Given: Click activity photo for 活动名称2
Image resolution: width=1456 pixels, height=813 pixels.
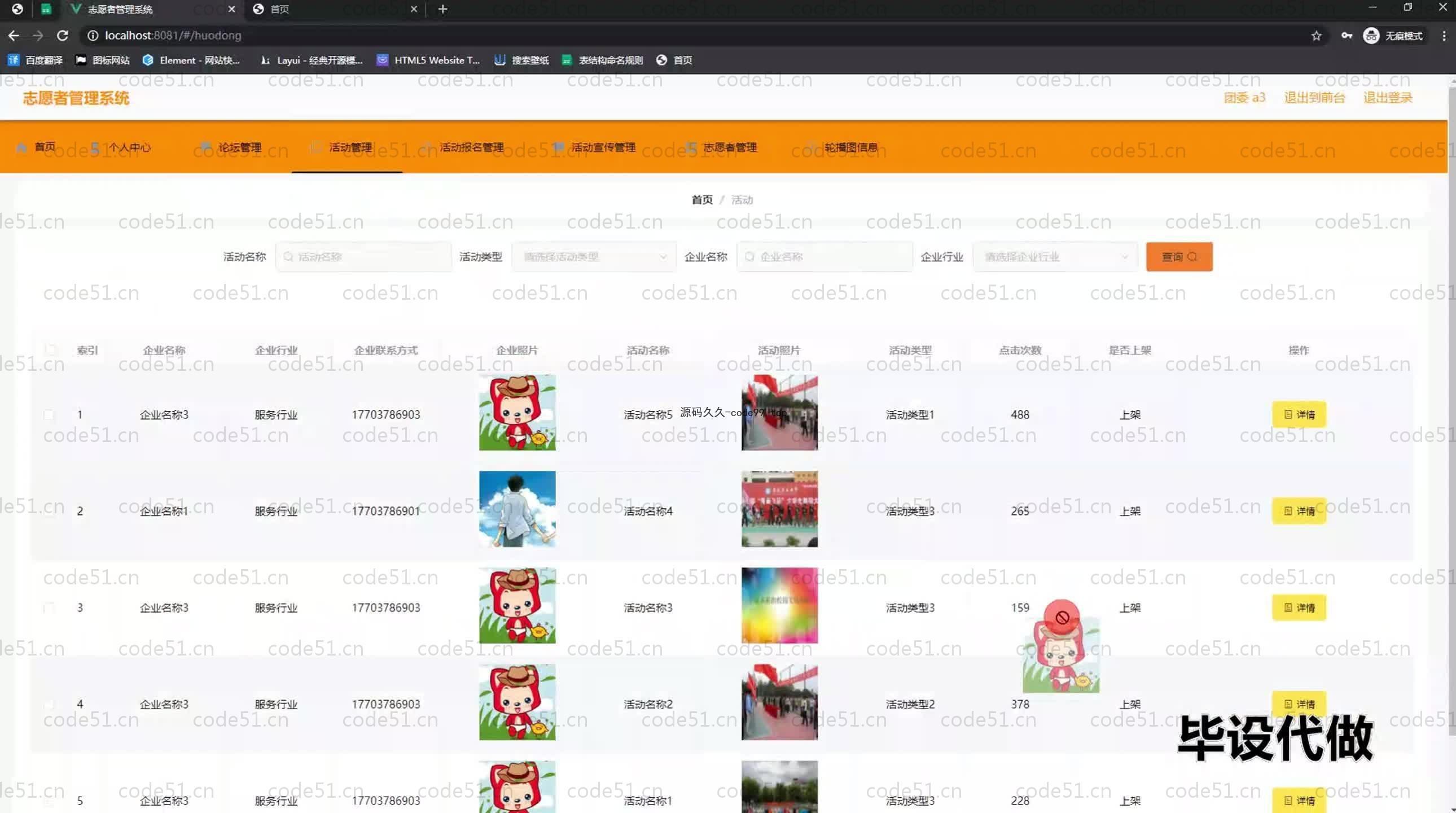Looking at the screenshot, I should (779, 702).
